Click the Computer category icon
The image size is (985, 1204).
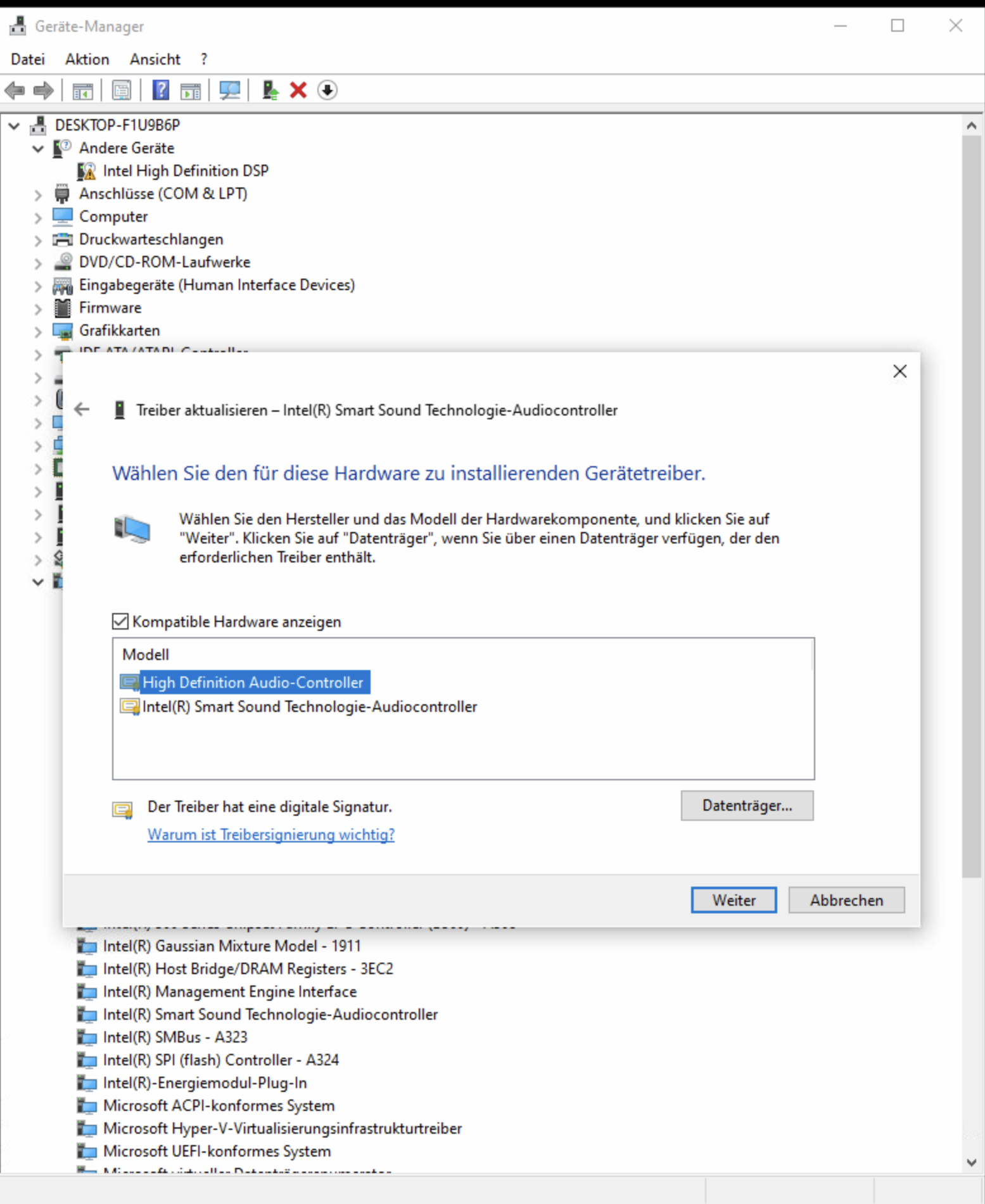tap(63, 217)
